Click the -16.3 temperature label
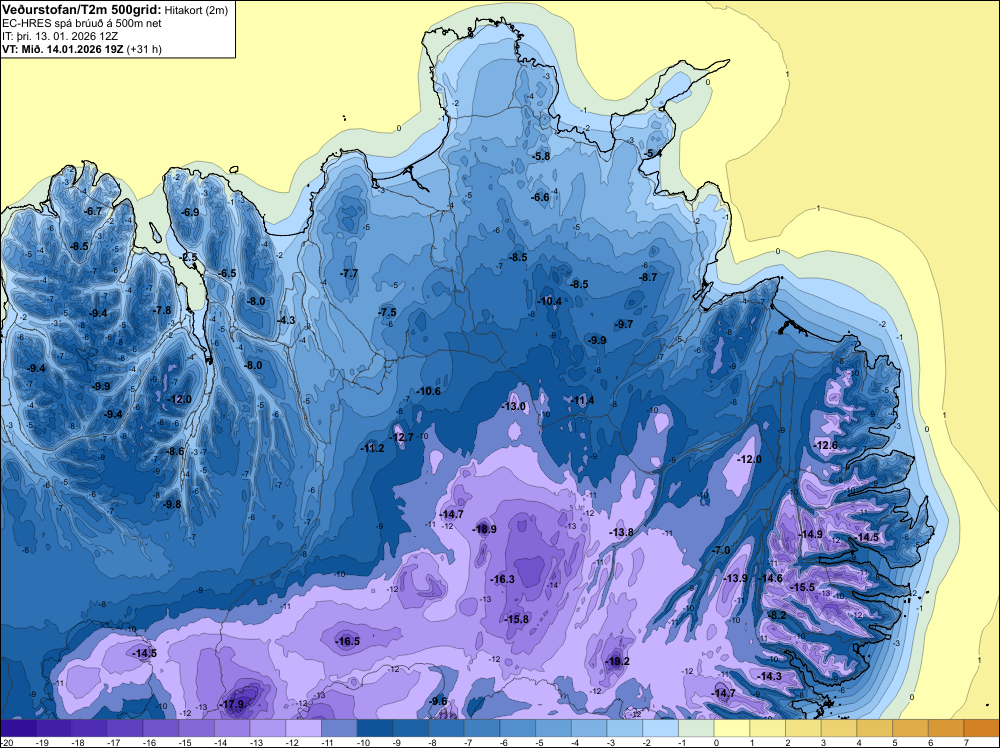 (x=503, y=580)
